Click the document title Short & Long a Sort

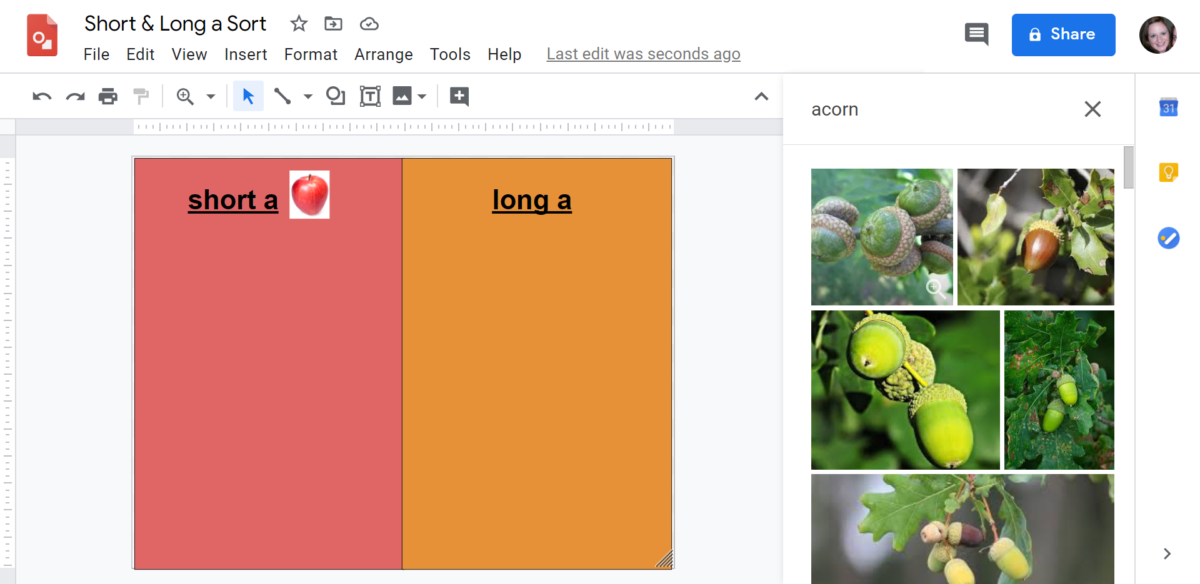(x=175, y=23)
